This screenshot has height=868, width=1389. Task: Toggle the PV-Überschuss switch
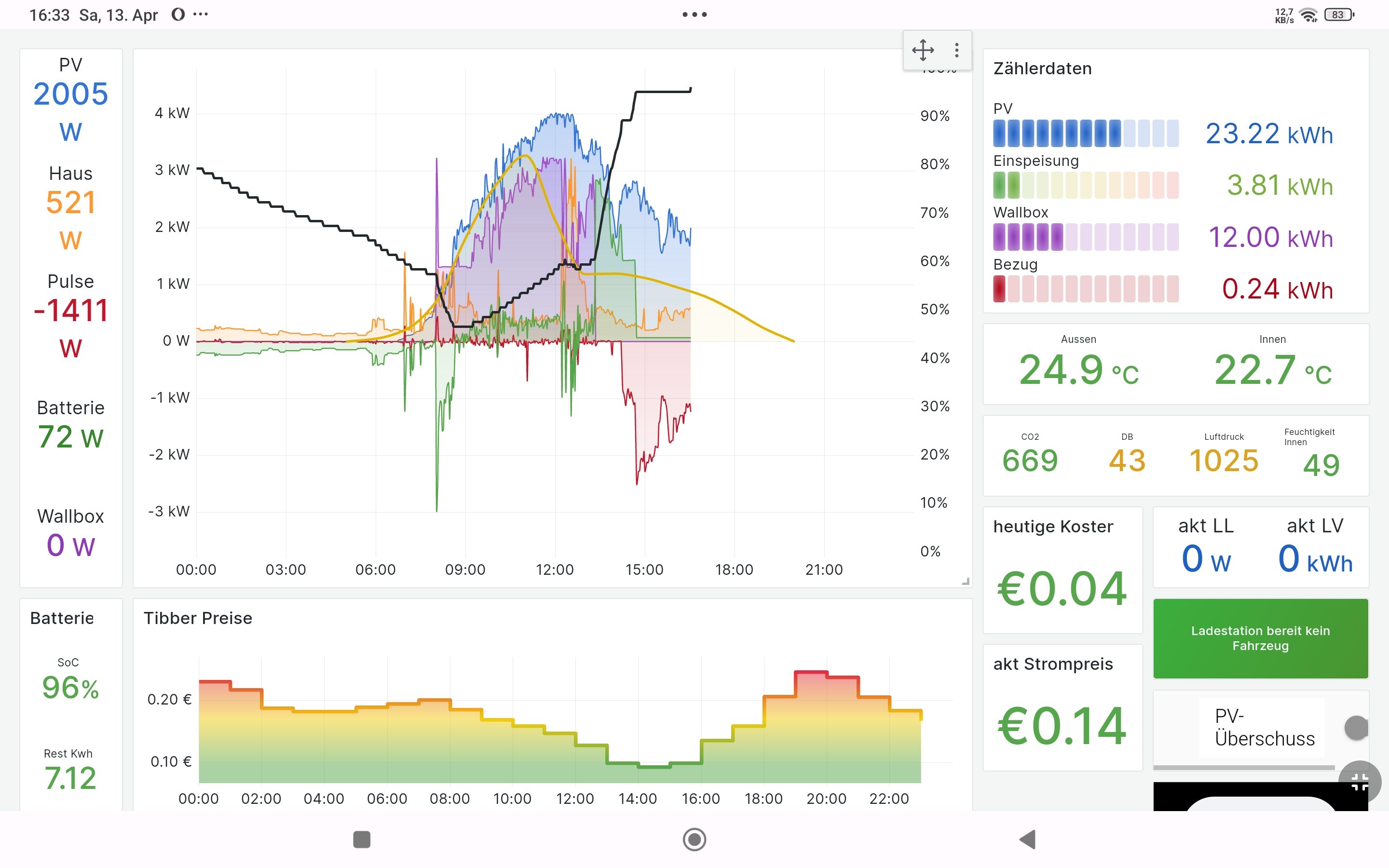(x=1356, y=727)
